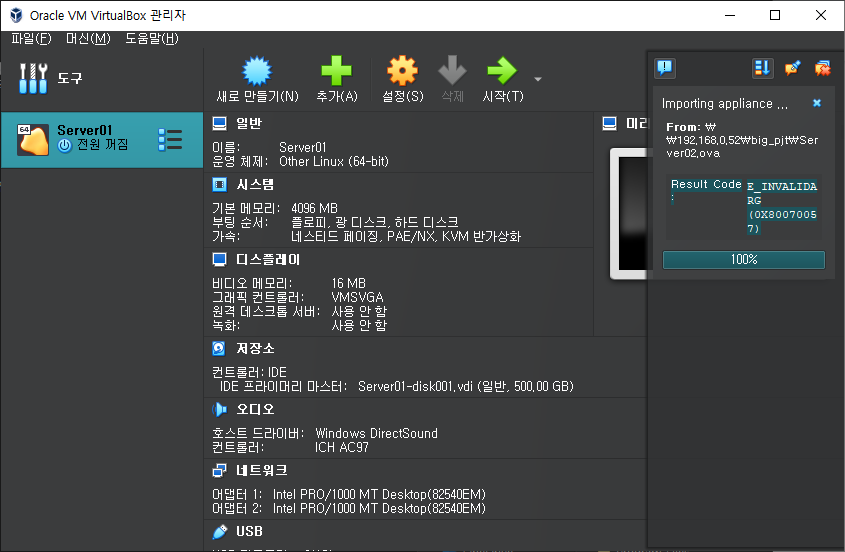The width and height of the screenshot is (845, 552).
Task: Click 네스티드 페이징 acceleration value
Action: pyautogui.click(x=406, y=236)
